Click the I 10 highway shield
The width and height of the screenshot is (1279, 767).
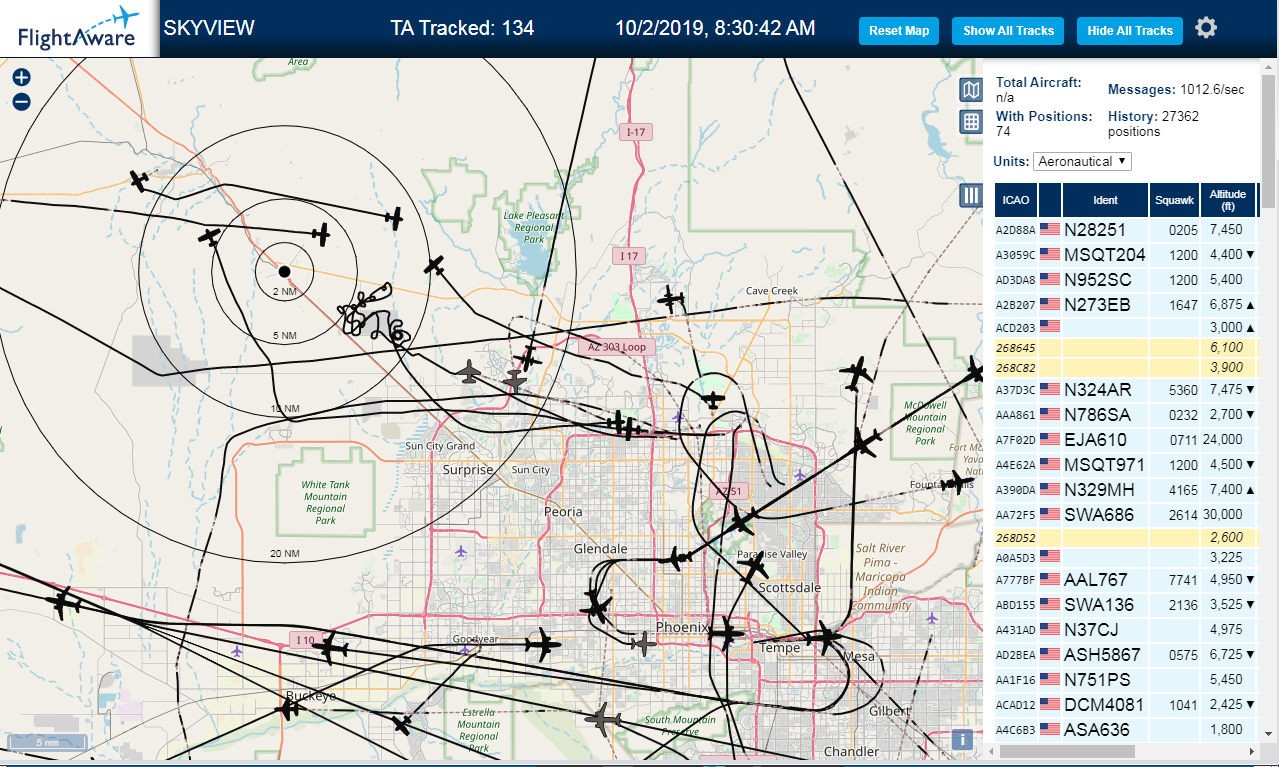pyautogui.click(x=304, y=639)
